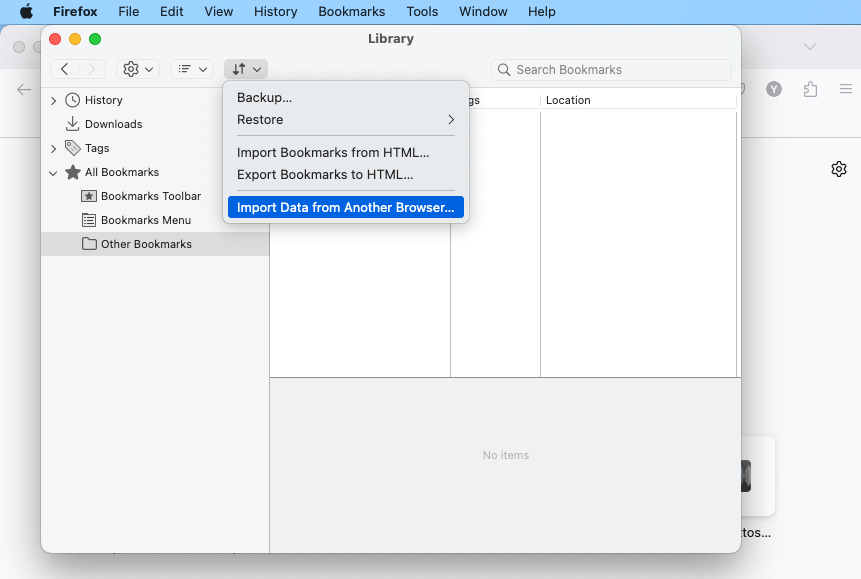Viewport: 861px width, 579px height.
Task: Choose Import Bookmarks from HTML...
Action: (x=332, y=153)
